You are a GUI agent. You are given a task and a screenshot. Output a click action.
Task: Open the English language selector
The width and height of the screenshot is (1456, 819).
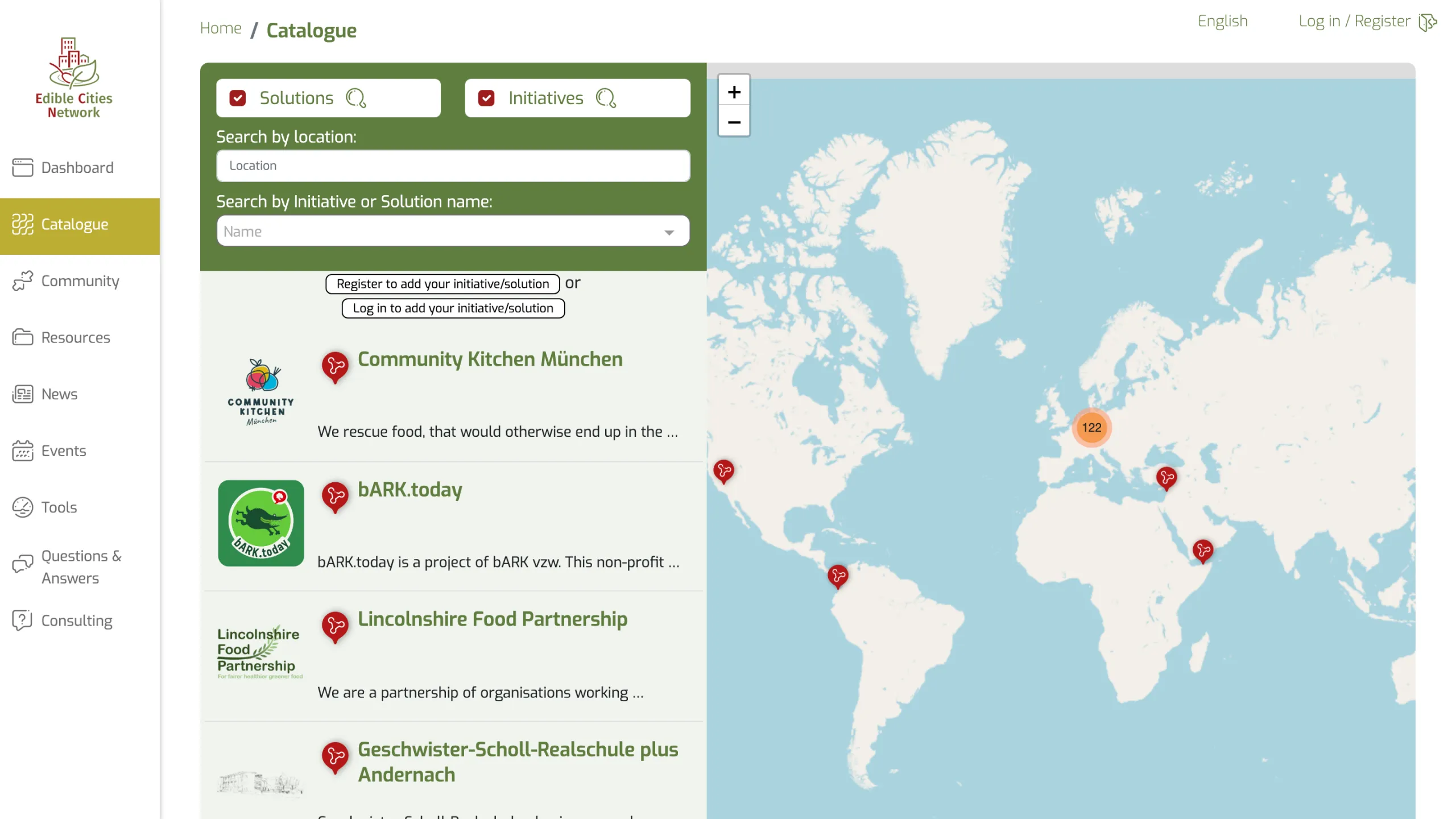(1222, 21)
